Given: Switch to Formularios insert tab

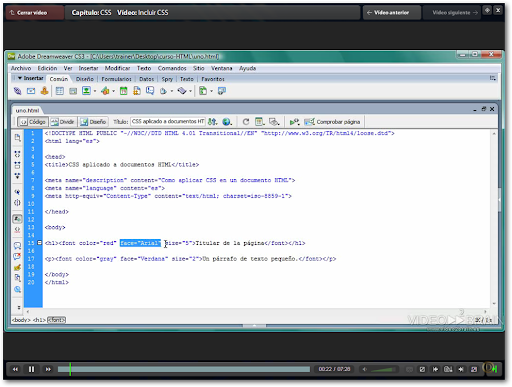Looking at the screenshot, I should pos(116,79).
